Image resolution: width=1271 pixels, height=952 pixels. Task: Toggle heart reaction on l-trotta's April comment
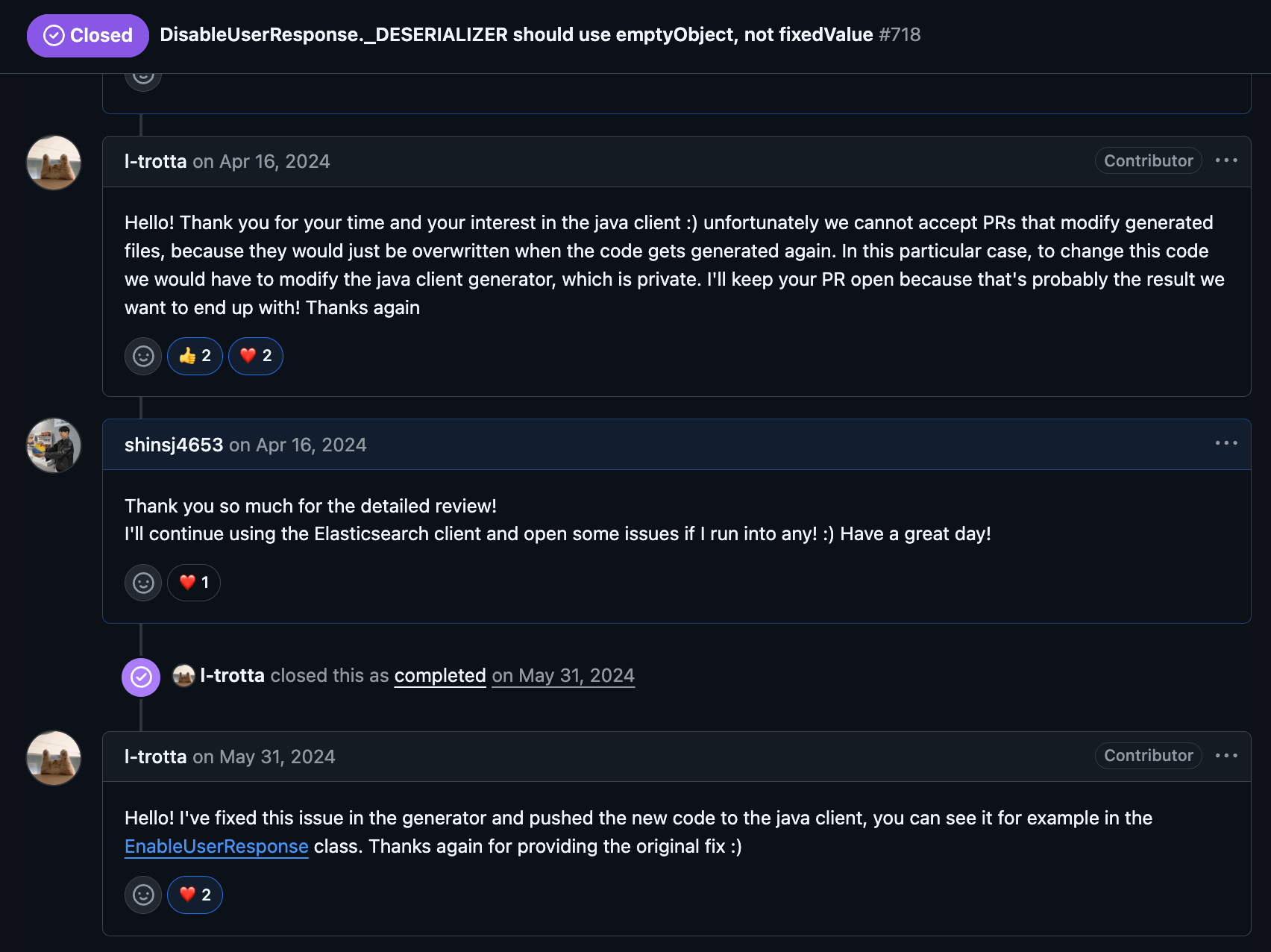tap(256, 356)
